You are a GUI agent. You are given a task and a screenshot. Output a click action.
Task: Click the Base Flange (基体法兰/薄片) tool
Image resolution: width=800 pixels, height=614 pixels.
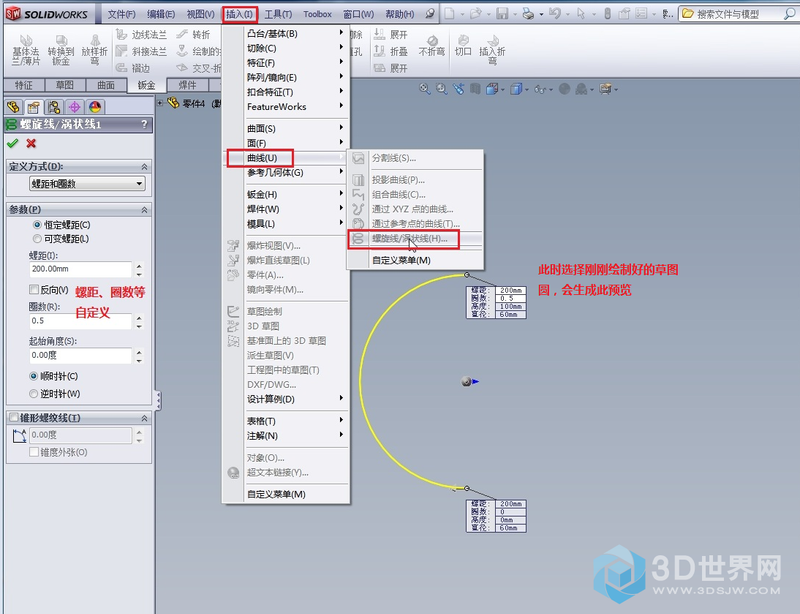(x=22, y=49)
